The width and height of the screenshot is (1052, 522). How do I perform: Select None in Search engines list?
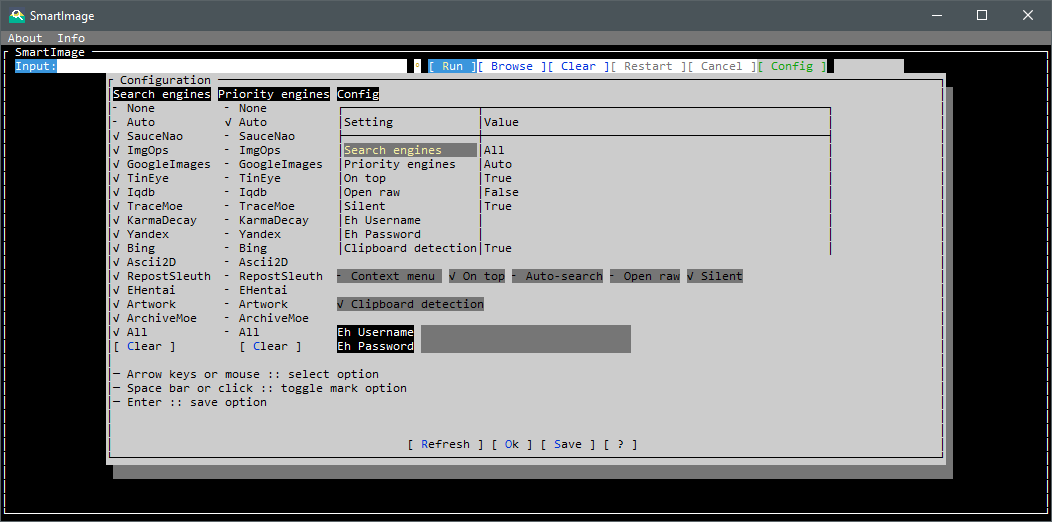[134, 109]
